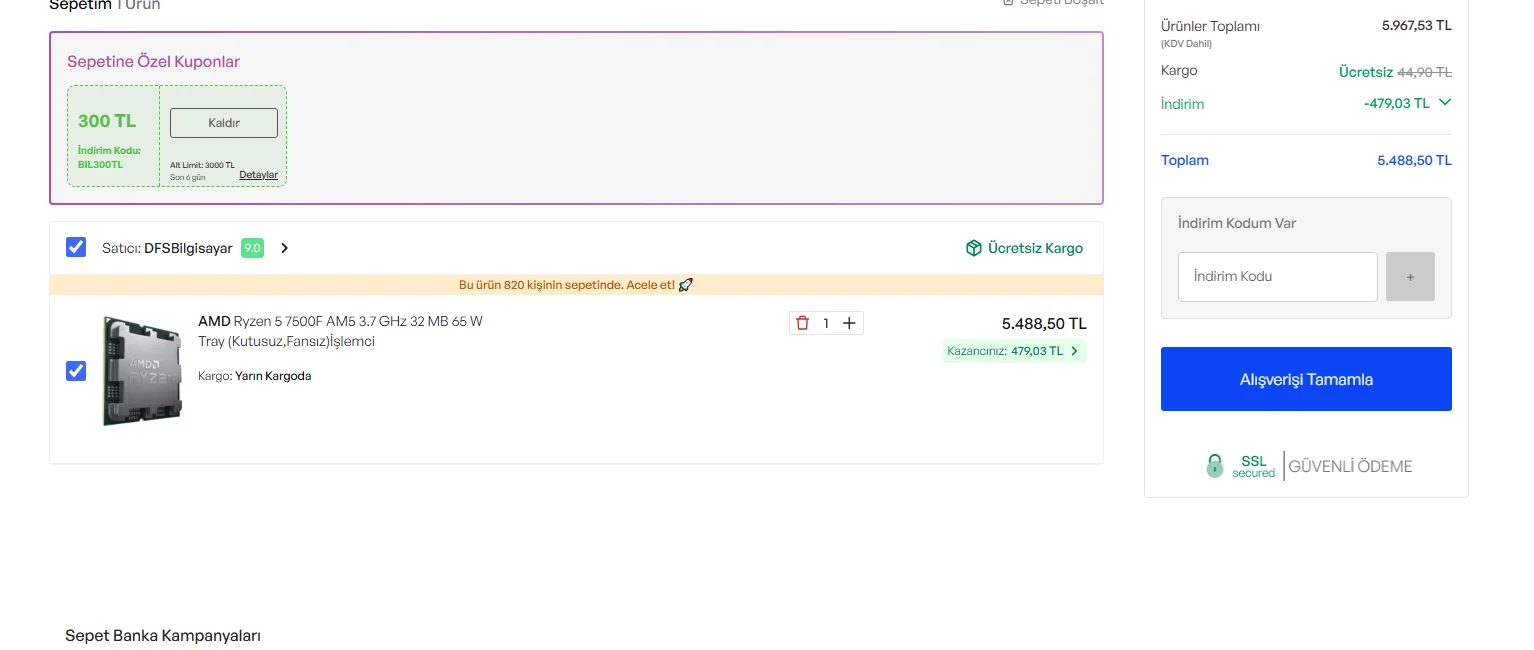Click the Toplam 5.488,50 TL amount

click(x=1414, y=160)
